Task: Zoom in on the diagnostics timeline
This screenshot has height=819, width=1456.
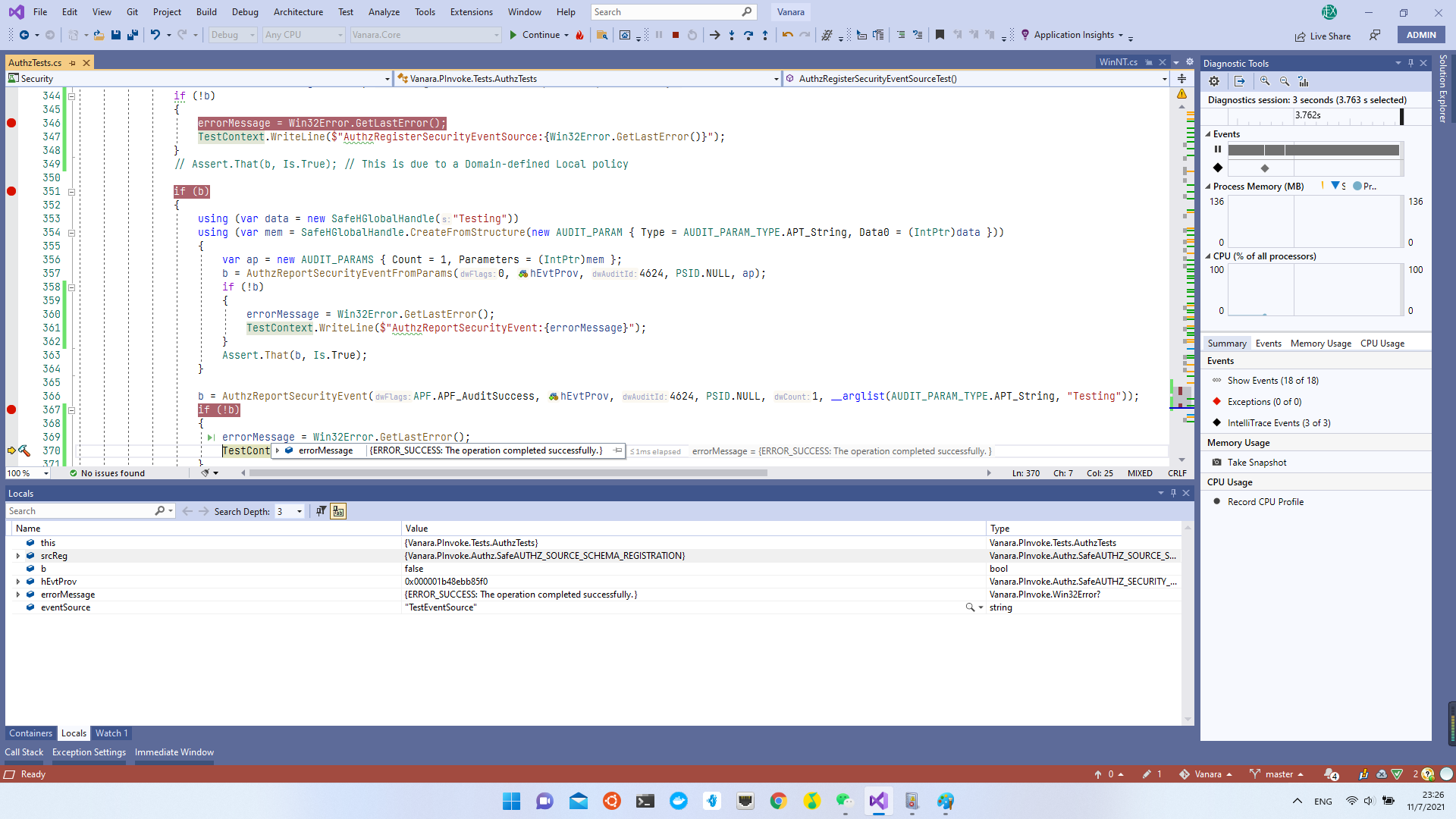Action: [x=1265, y=81]
